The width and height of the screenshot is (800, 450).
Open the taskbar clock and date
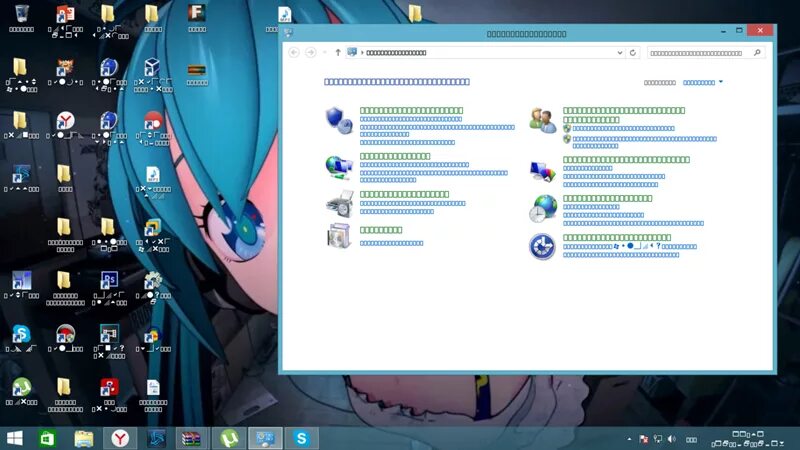(748, 439)
